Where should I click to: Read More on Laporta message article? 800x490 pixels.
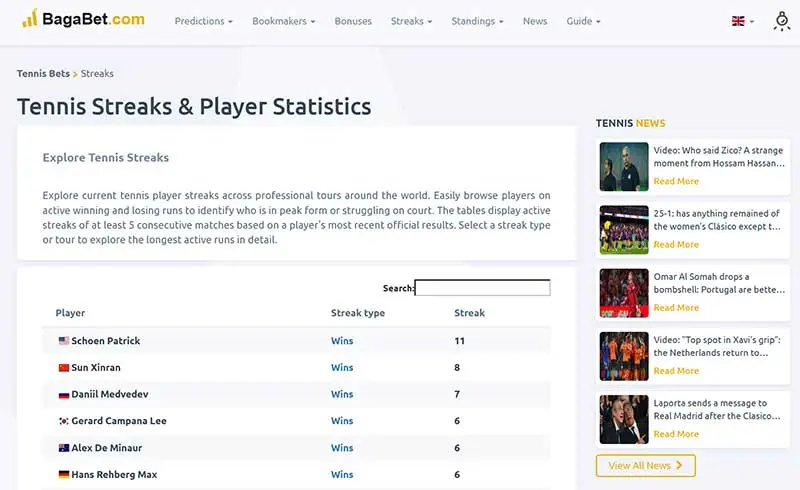[676, 434]
